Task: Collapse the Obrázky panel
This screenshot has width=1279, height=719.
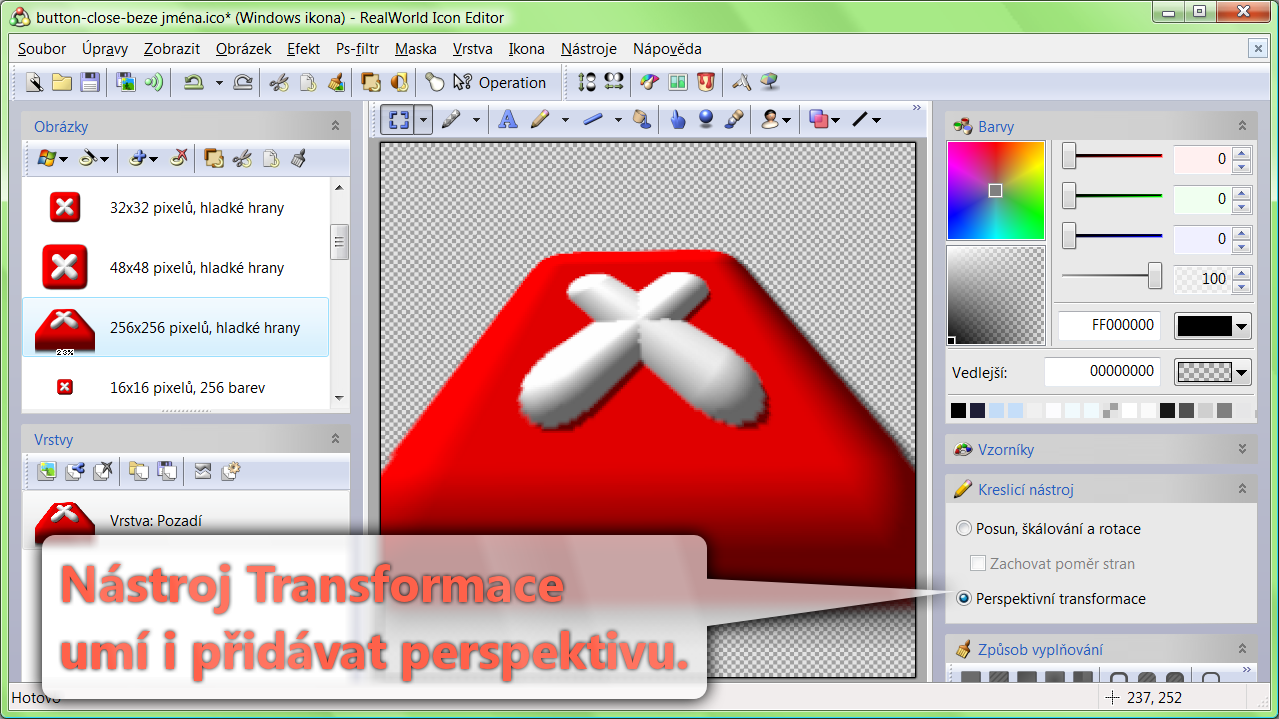Action: tap(336, 127)
